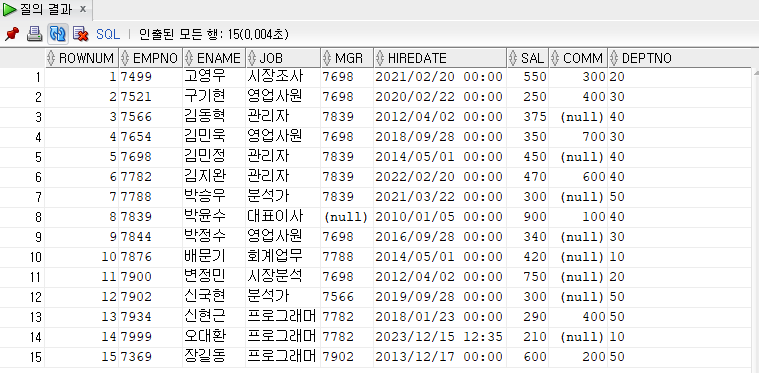
Task: Select the 김지완 name cell
Action: click(214, 177)
